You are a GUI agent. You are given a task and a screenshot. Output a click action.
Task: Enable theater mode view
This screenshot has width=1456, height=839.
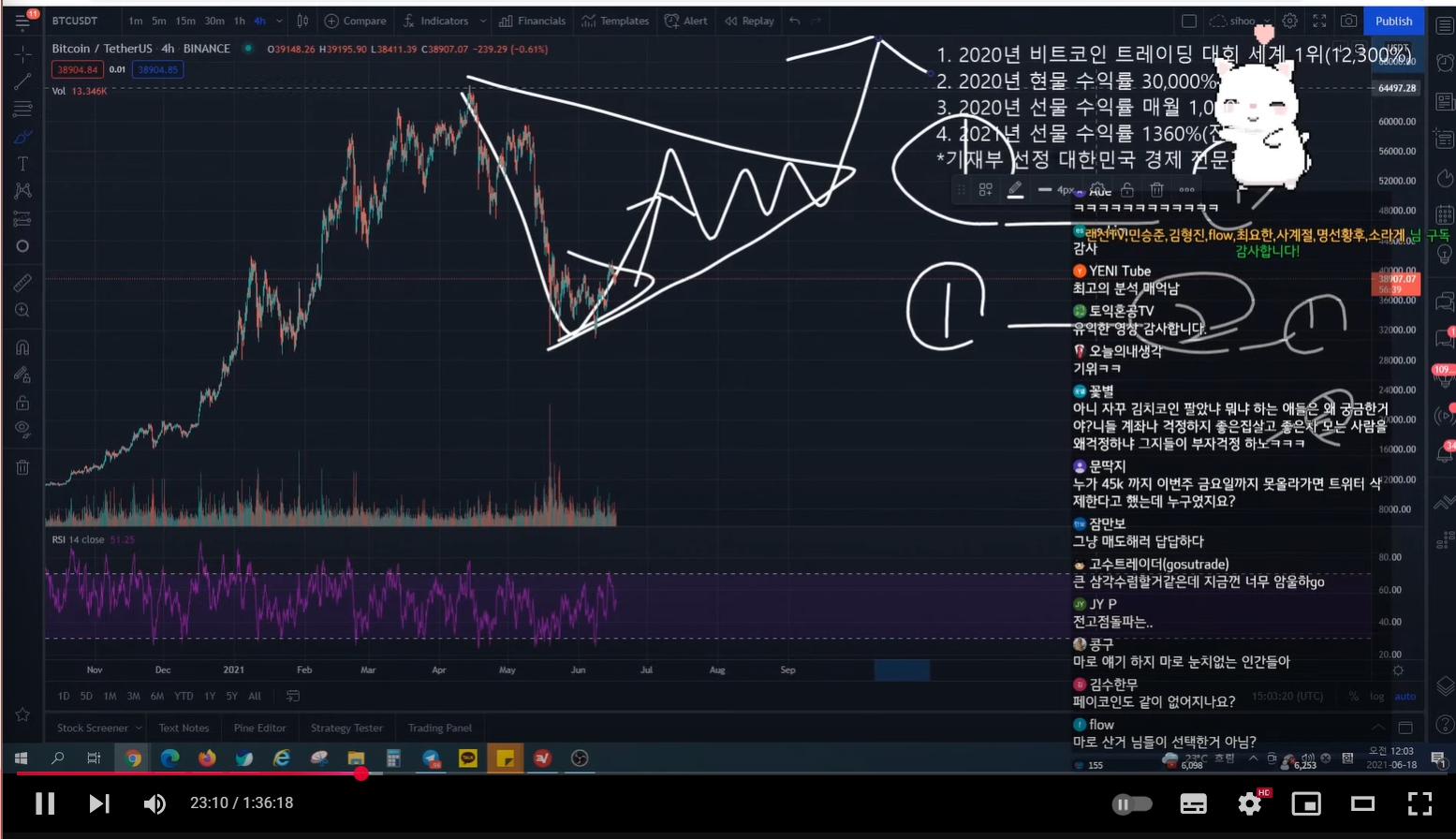coord(1362,803)
